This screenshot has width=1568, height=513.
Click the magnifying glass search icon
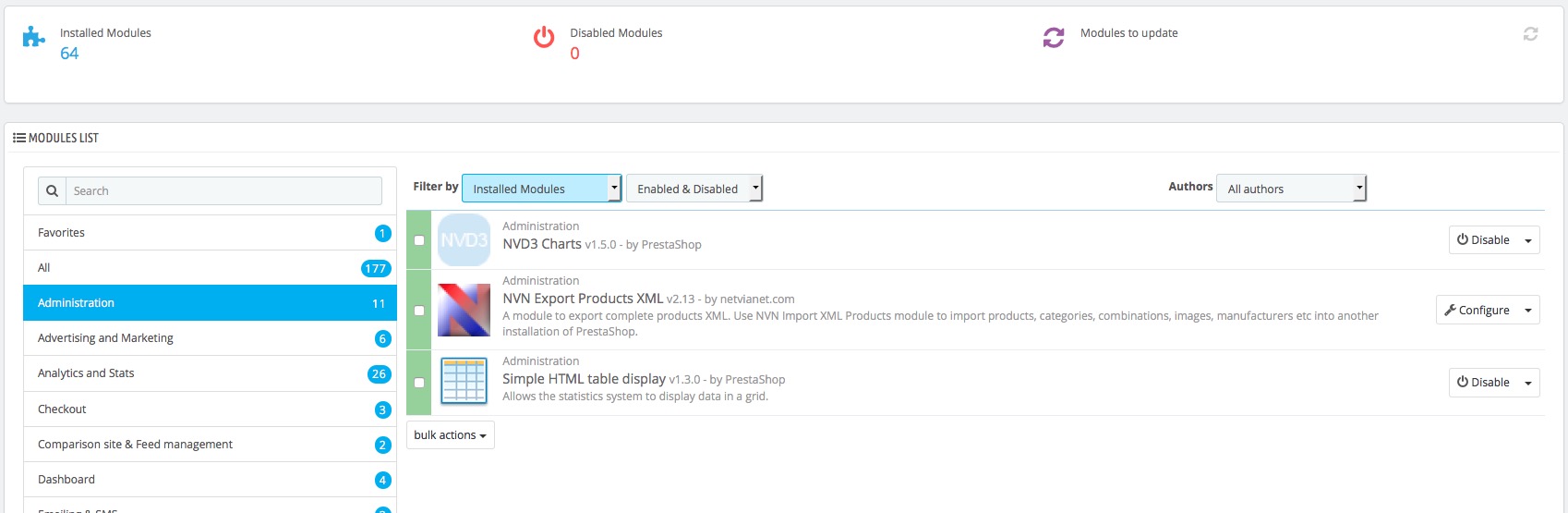point(53,191)
